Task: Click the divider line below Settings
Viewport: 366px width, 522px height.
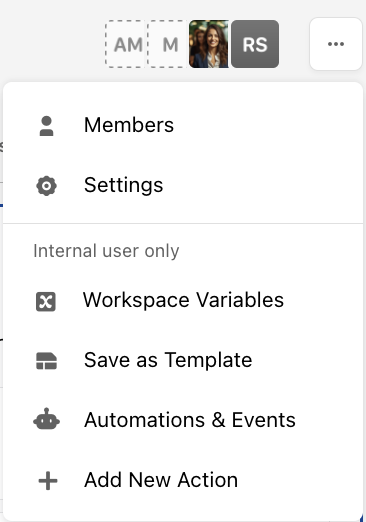Action: (183, 223)
